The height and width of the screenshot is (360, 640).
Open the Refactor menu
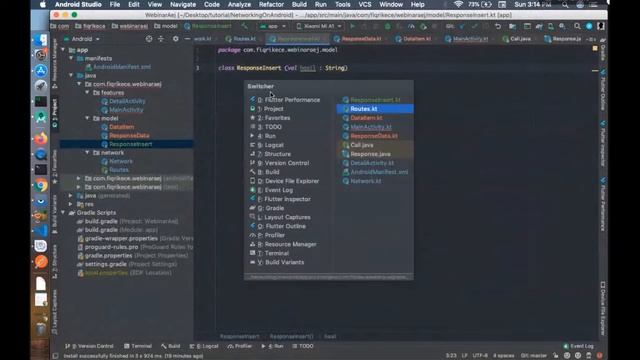point(271,4)
